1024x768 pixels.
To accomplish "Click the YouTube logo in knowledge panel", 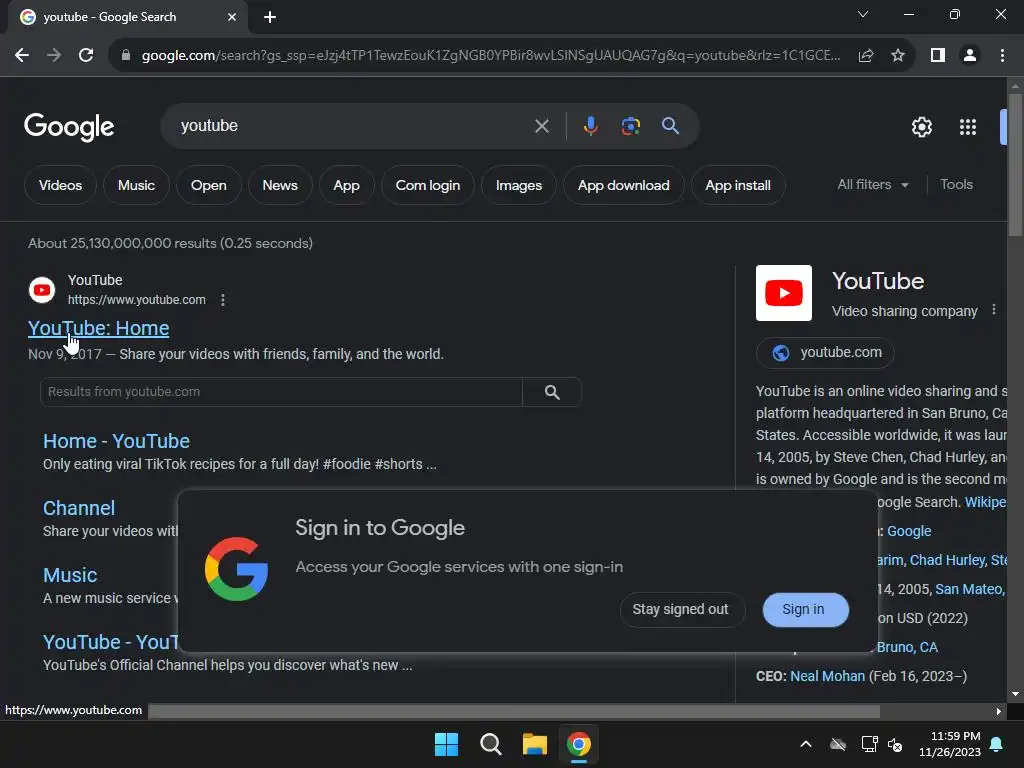I will [784, 293].
